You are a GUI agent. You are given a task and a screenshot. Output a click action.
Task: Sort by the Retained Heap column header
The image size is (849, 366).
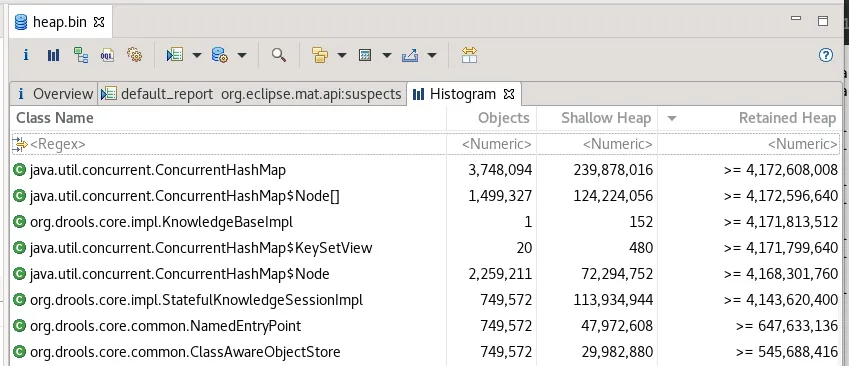click(x=787, y=118)
